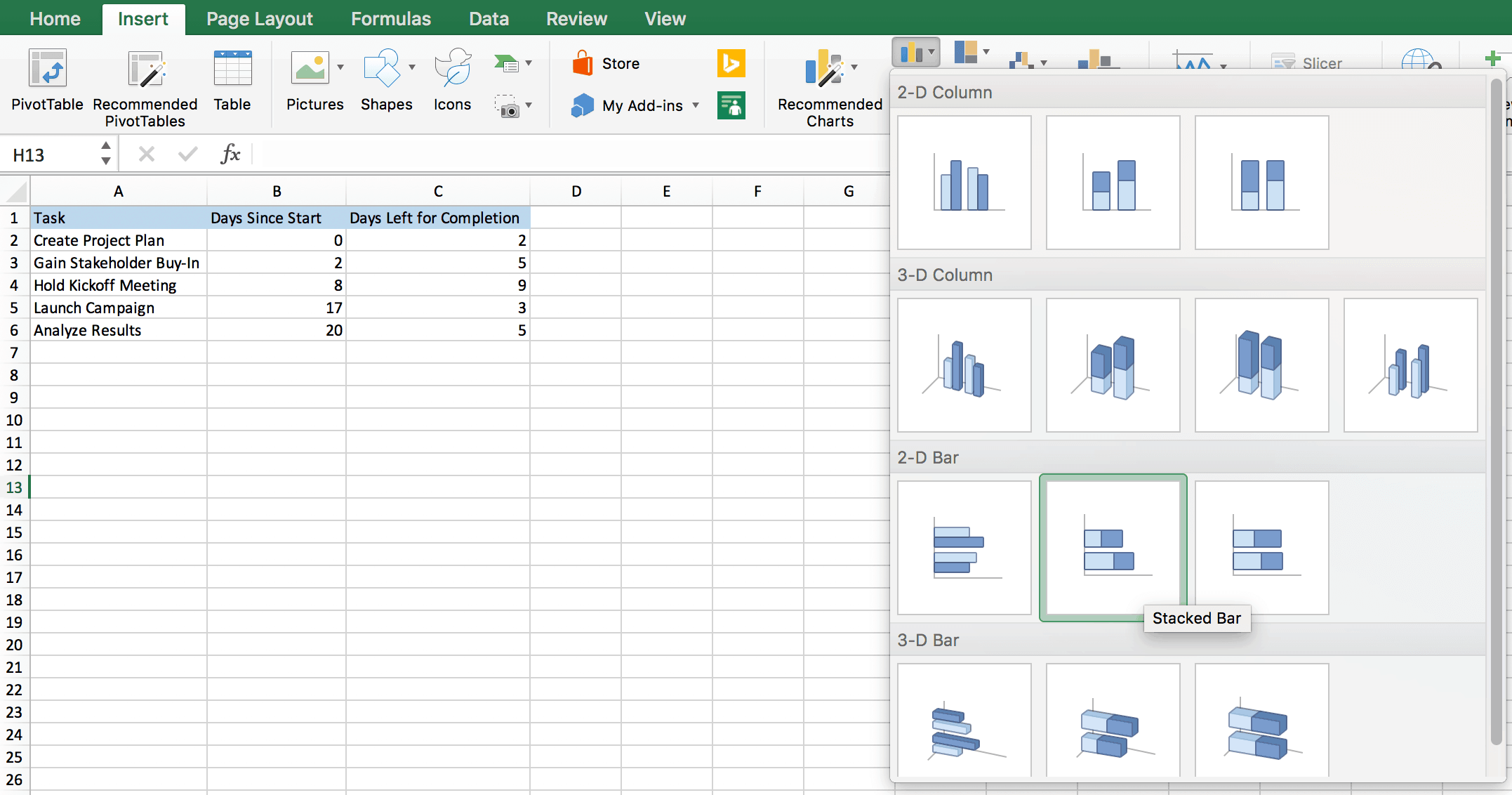Click the Clustered Bar chart icon
This screenshot has height=795, width=1512.
[965, 546]
